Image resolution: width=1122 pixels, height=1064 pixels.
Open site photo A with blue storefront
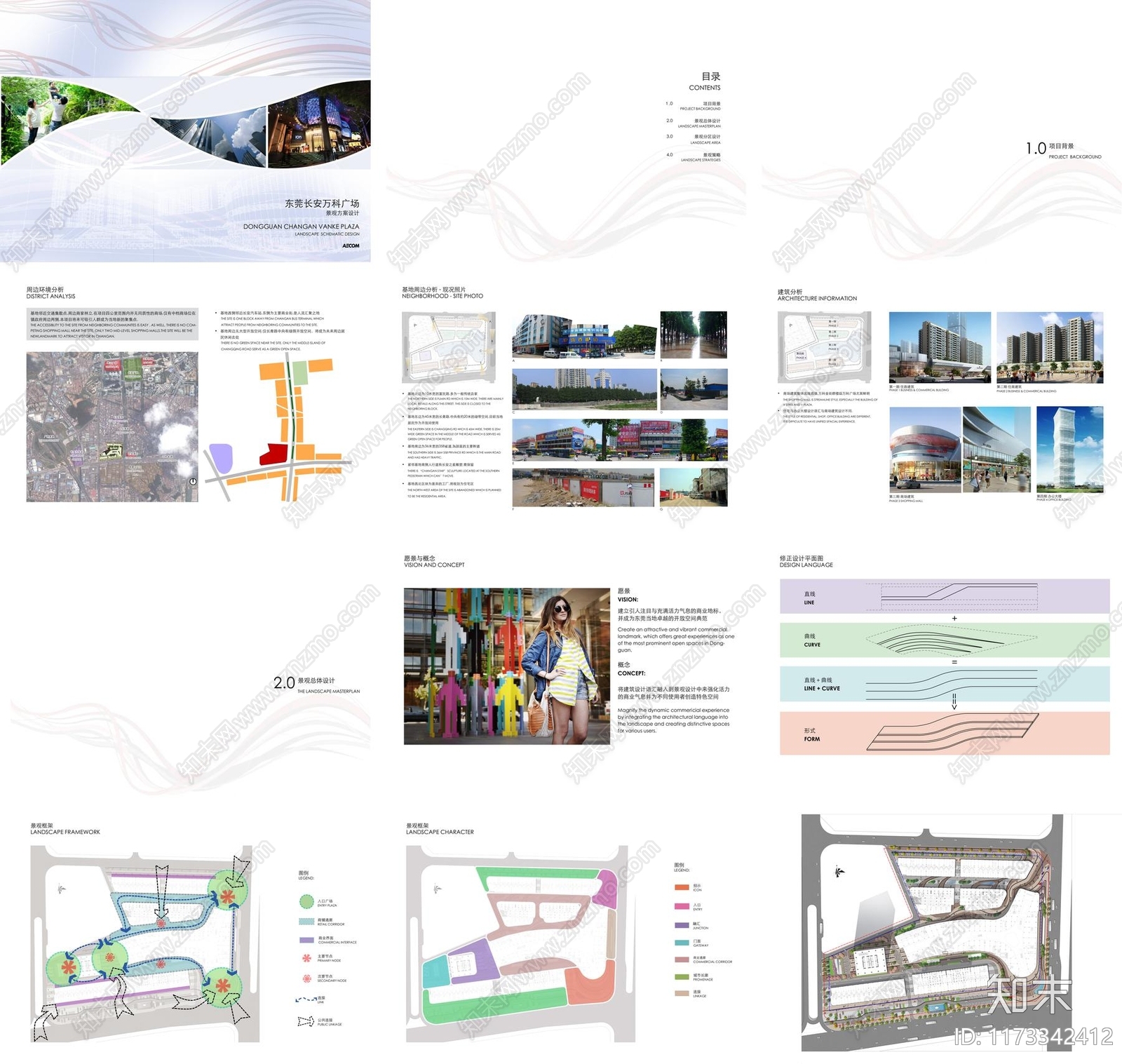pyautogui.click(x=584, y=336)
